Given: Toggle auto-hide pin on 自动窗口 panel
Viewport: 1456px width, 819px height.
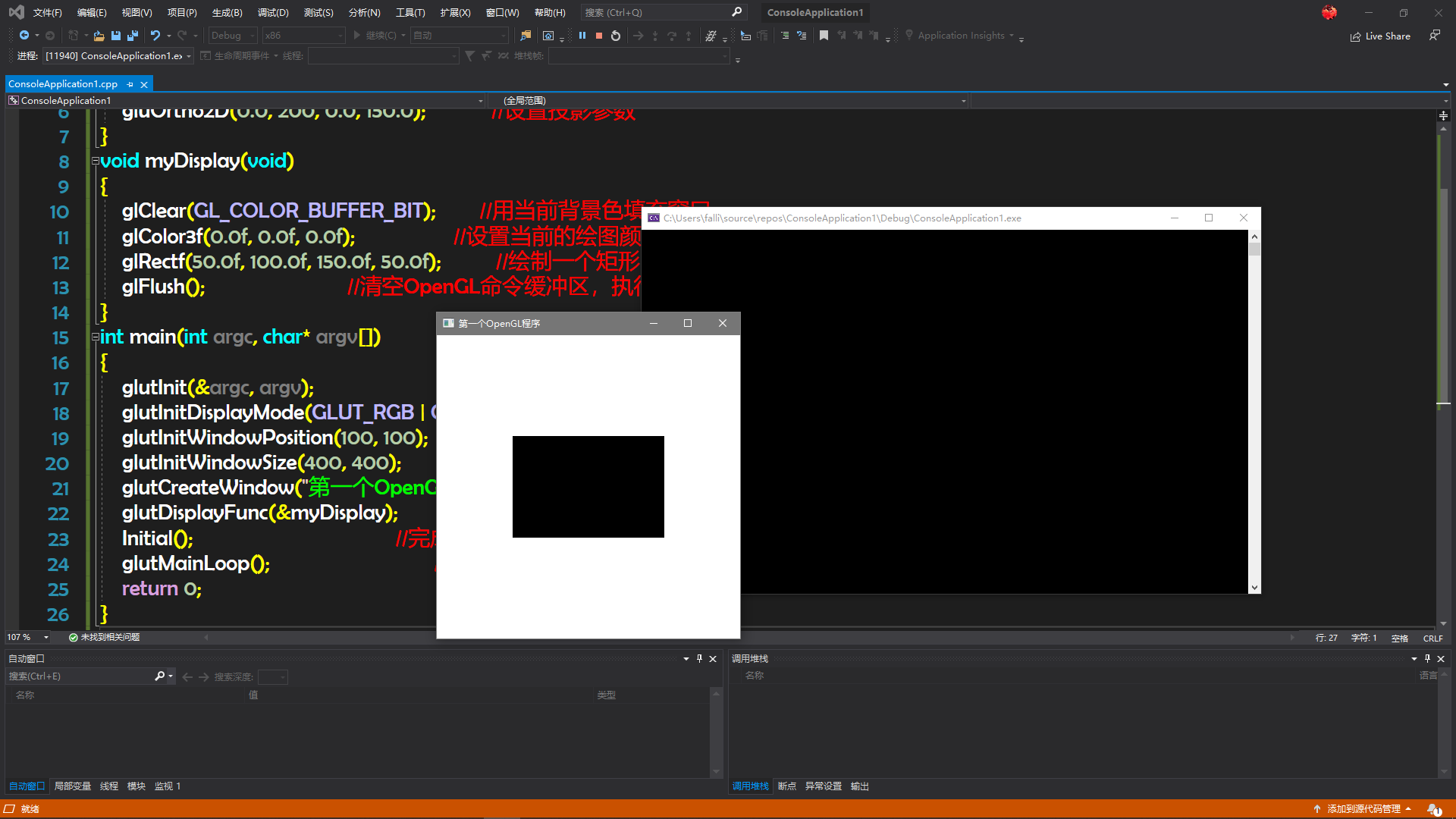Looking at the screenshot, I should click(699, 658).
